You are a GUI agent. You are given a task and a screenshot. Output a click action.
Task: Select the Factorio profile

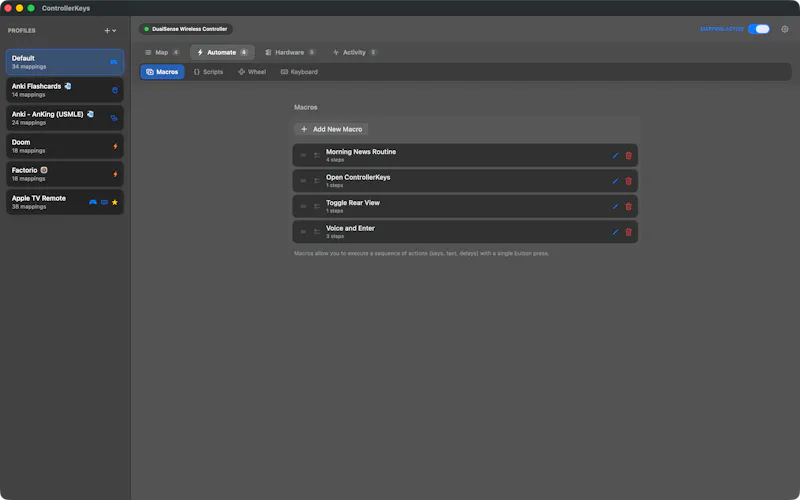click(65, 174)
